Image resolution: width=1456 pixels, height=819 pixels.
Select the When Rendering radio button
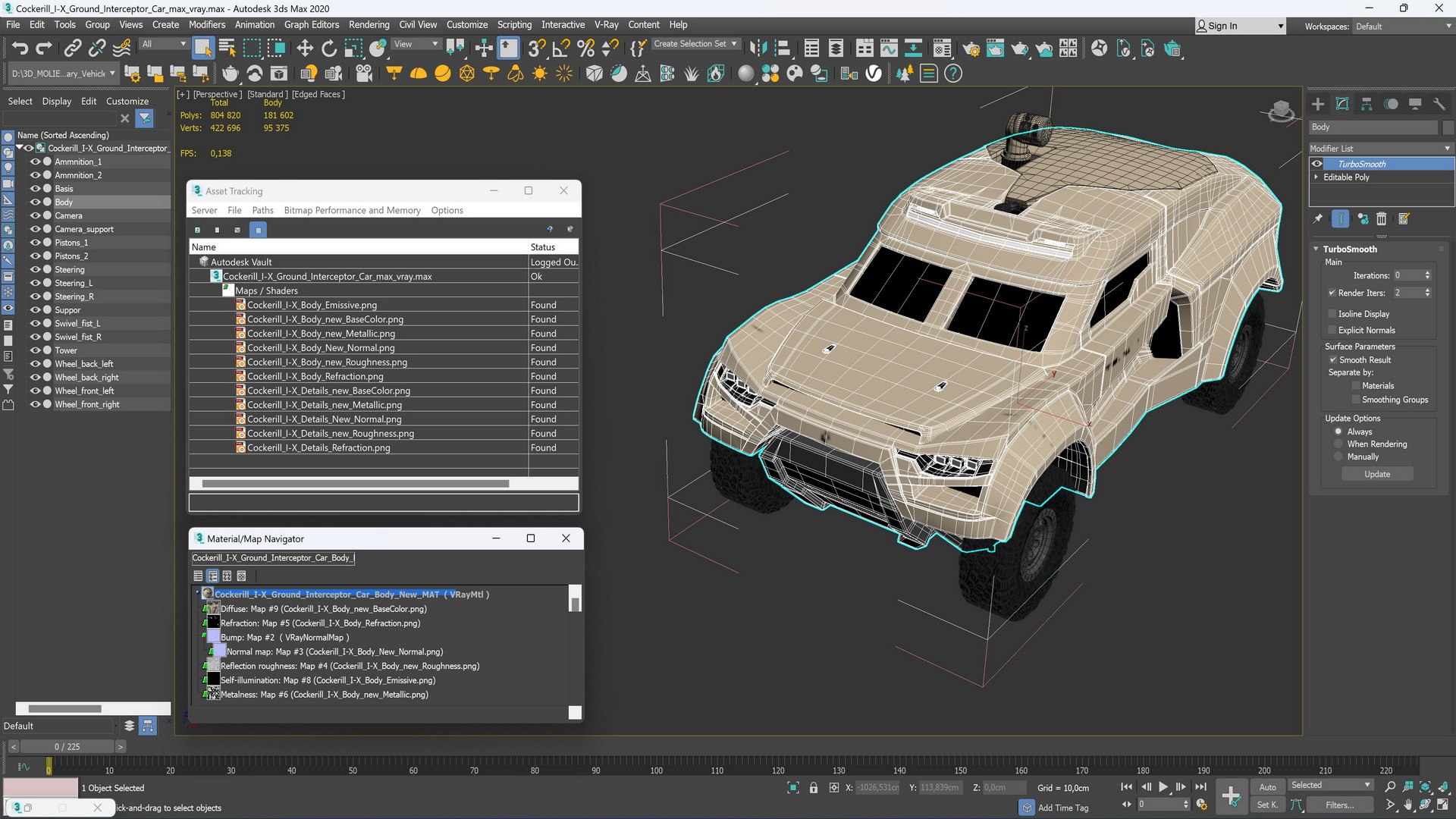1338,444
